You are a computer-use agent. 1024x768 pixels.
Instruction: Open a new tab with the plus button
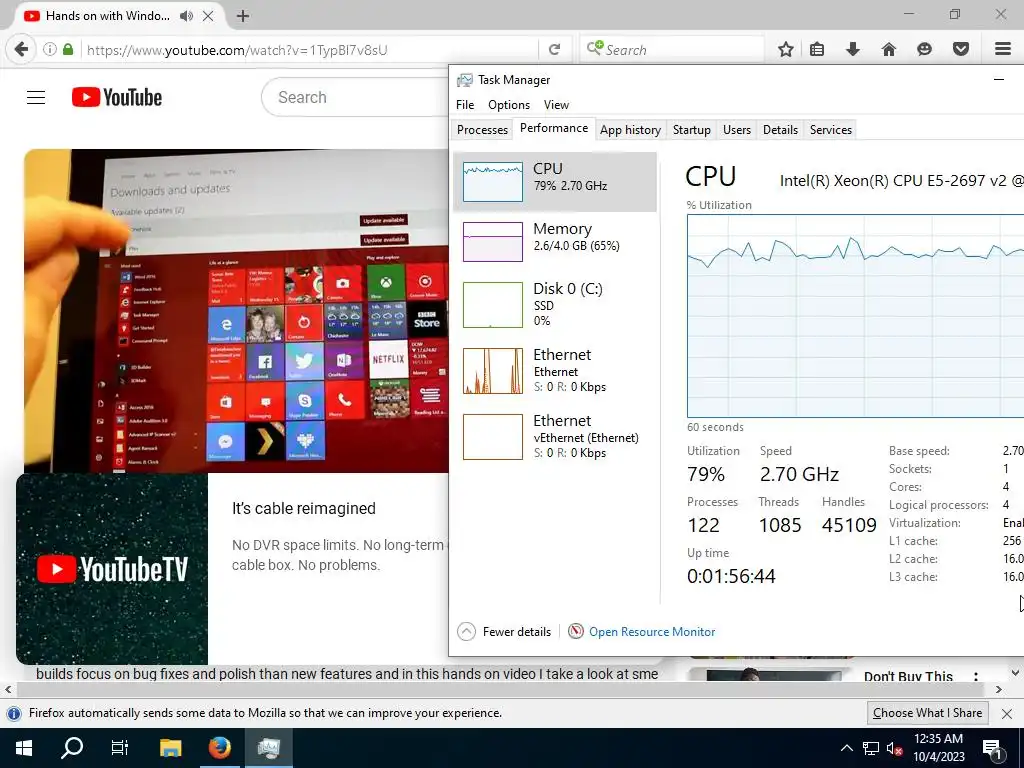coord(243,16)
